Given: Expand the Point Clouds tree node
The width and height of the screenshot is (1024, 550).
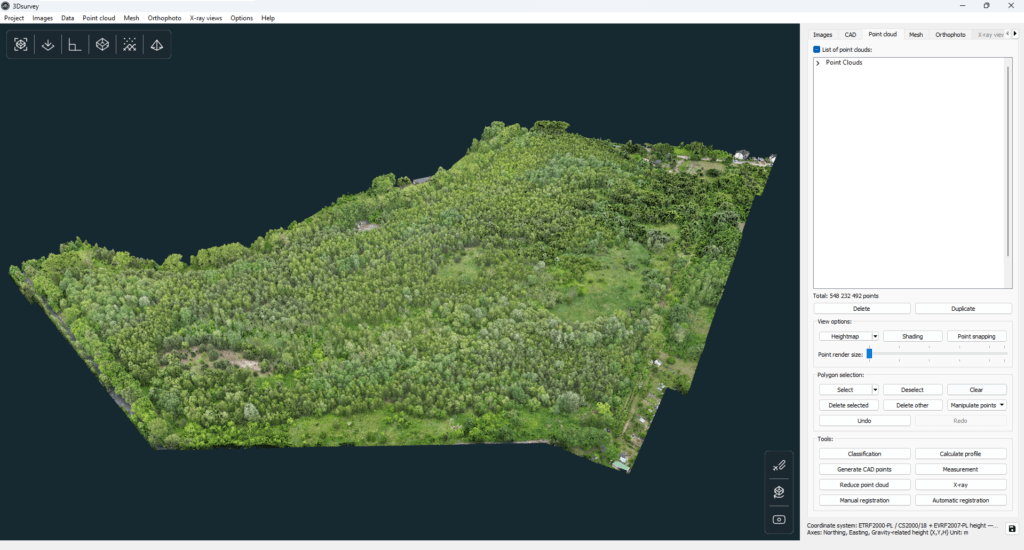Looking at the screenshot, I should 818,63.
